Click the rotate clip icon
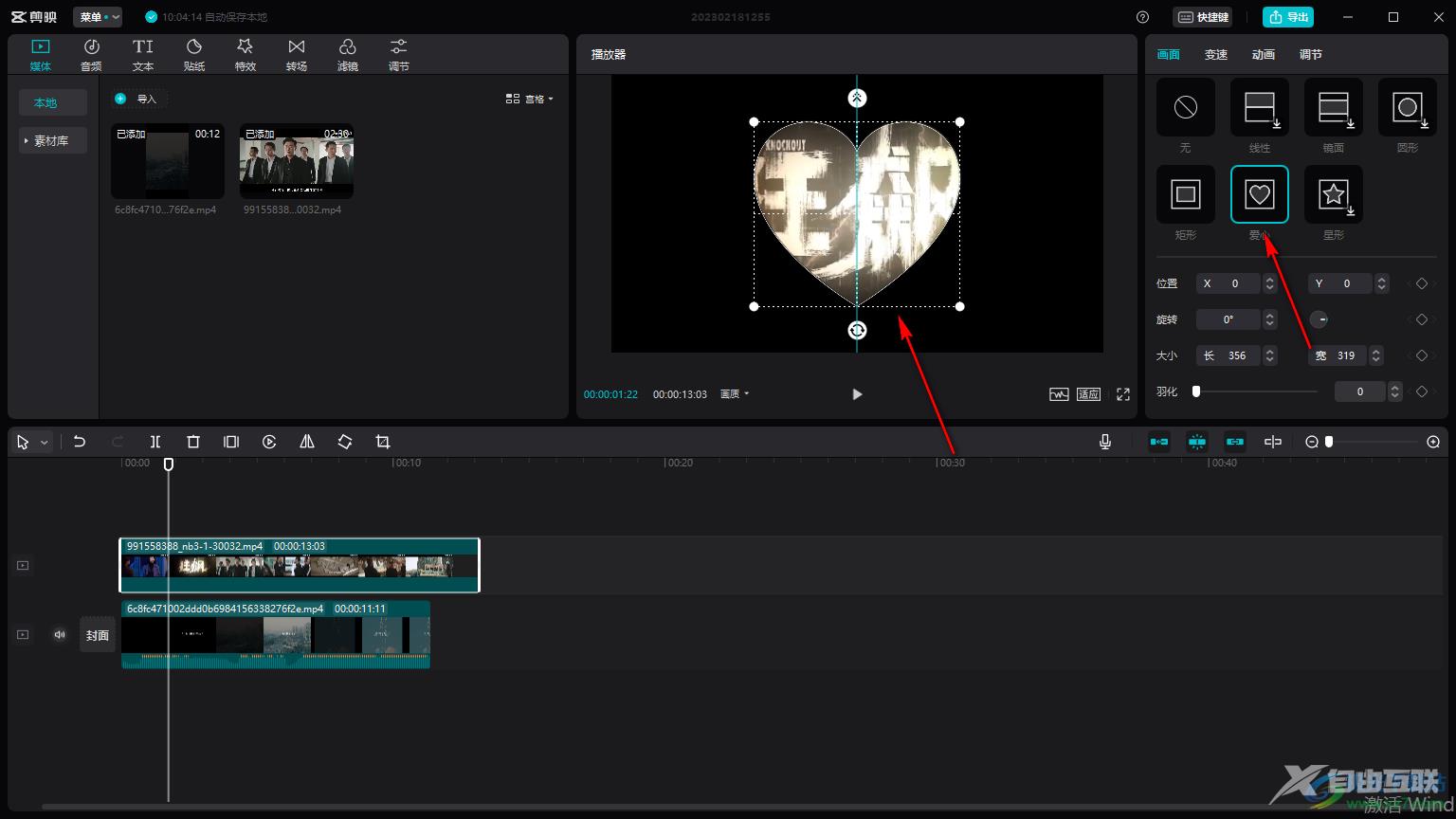This screenshot has width=1456, height=819. tap(345, 442)
